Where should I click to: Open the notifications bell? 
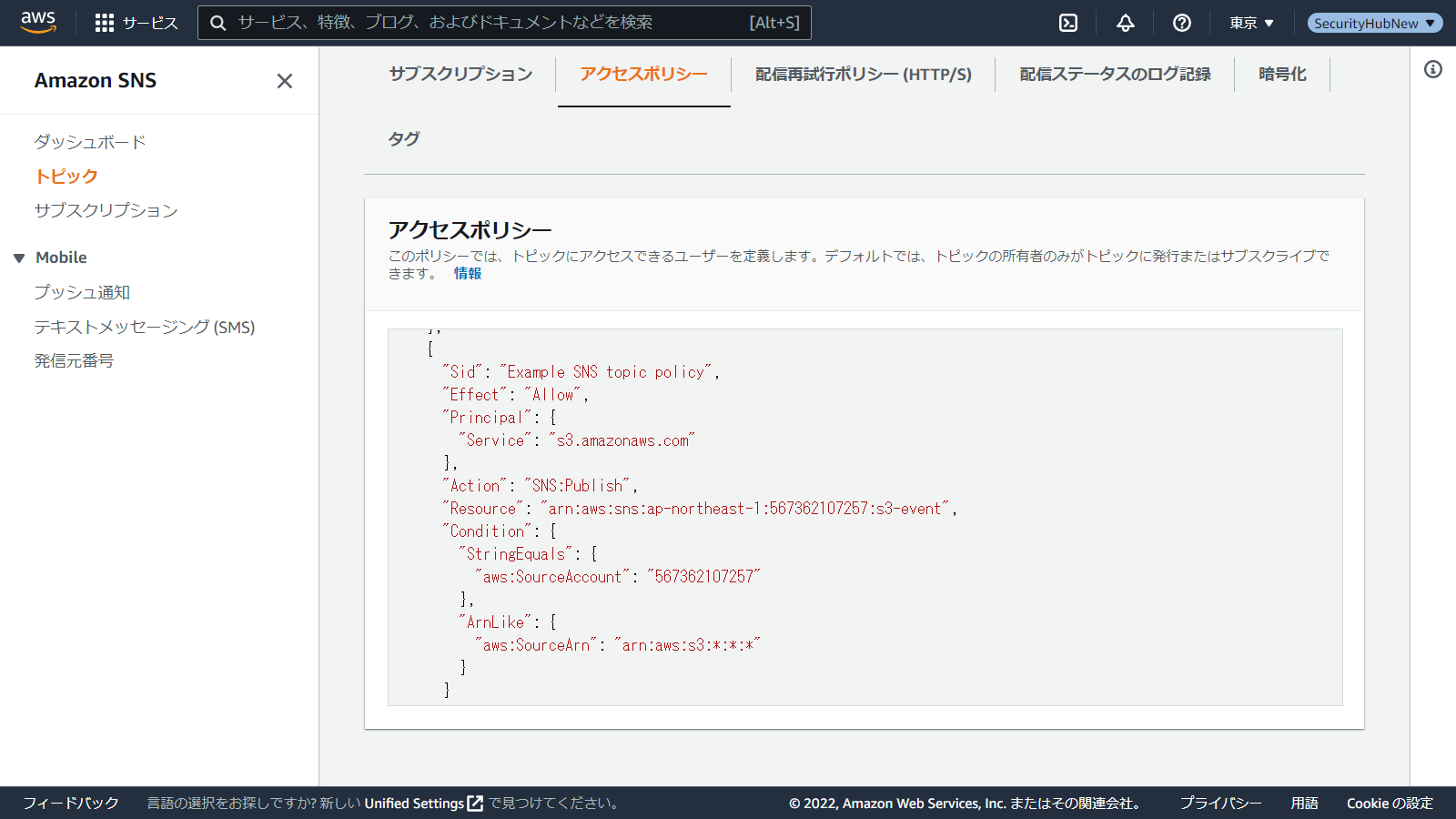click(1126, 23)
